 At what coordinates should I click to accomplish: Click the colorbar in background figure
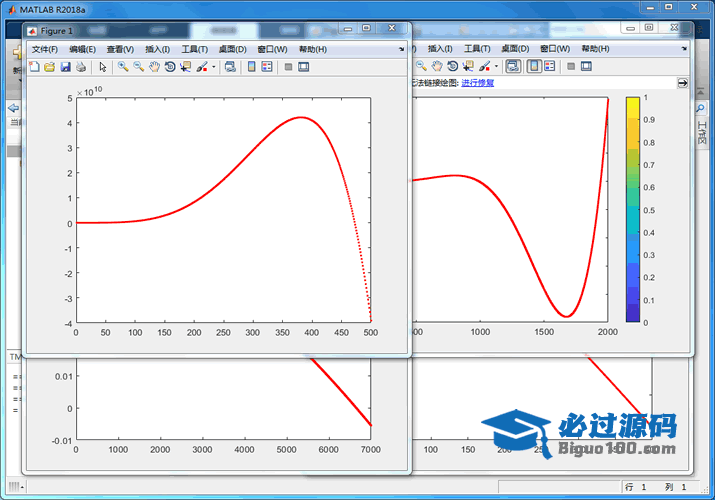click(632, 210)
